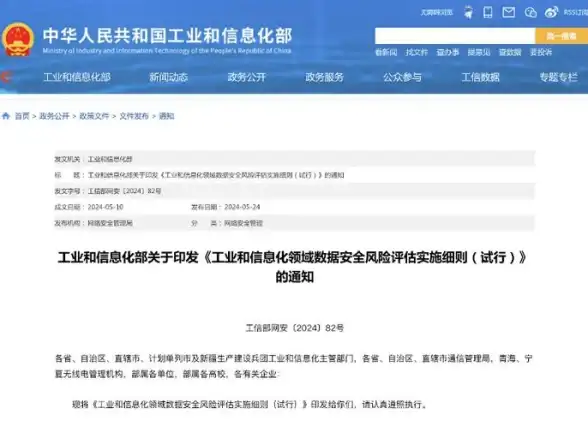Viewport: 588px width, 423px height.
Task: Click the centered document number below headline
Action: (x=295, y=328)
